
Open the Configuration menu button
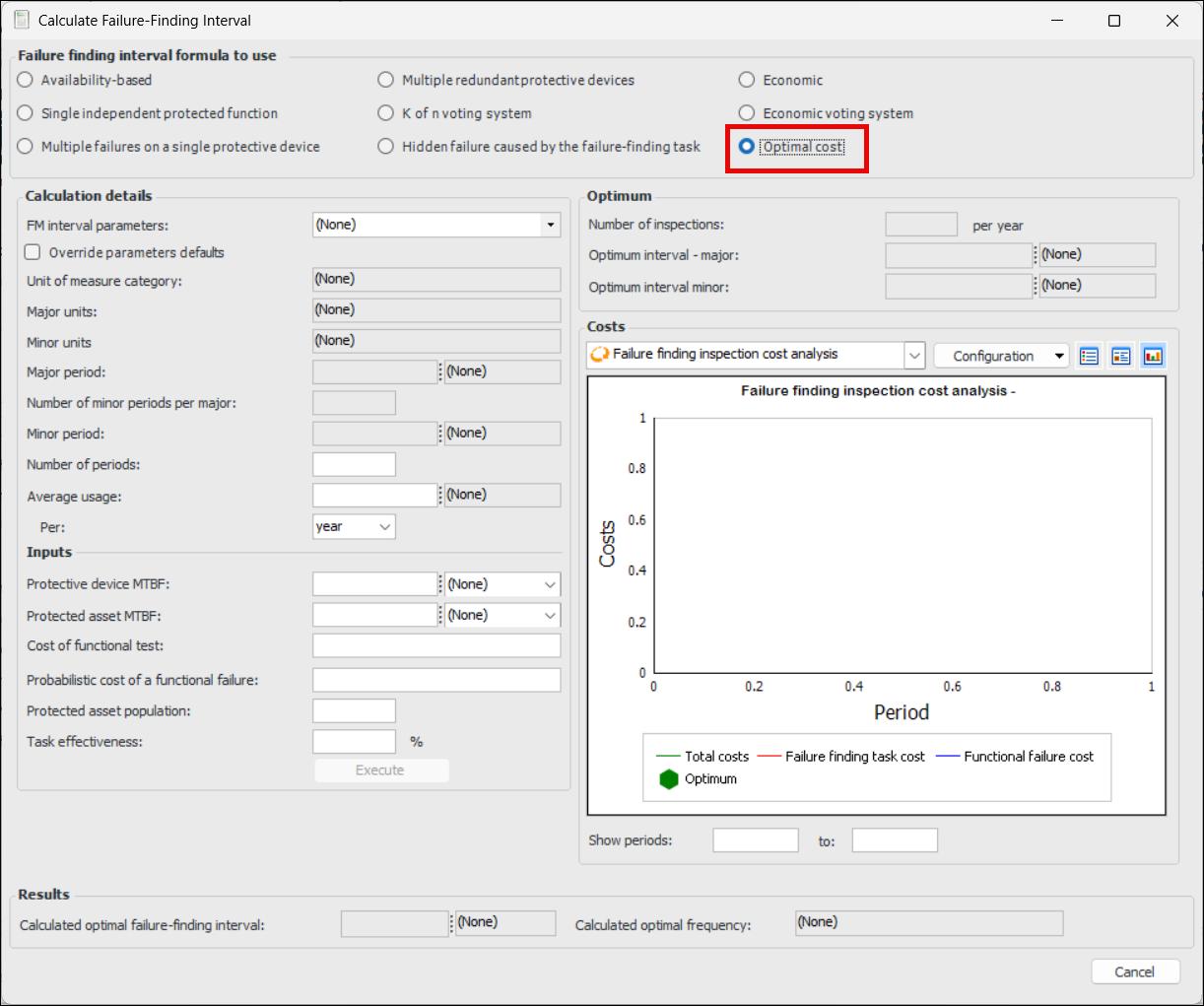tap(1001, 356)
